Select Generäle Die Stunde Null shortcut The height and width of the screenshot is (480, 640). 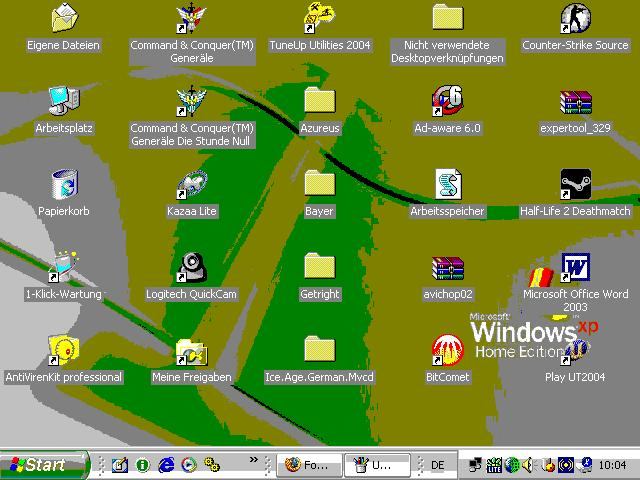(x=191, y=101)
